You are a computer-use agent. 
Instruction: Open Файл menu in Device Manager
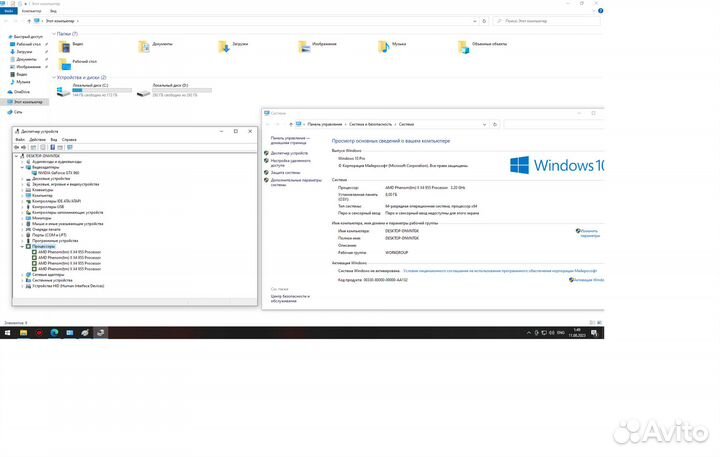[x=20, y=139]
